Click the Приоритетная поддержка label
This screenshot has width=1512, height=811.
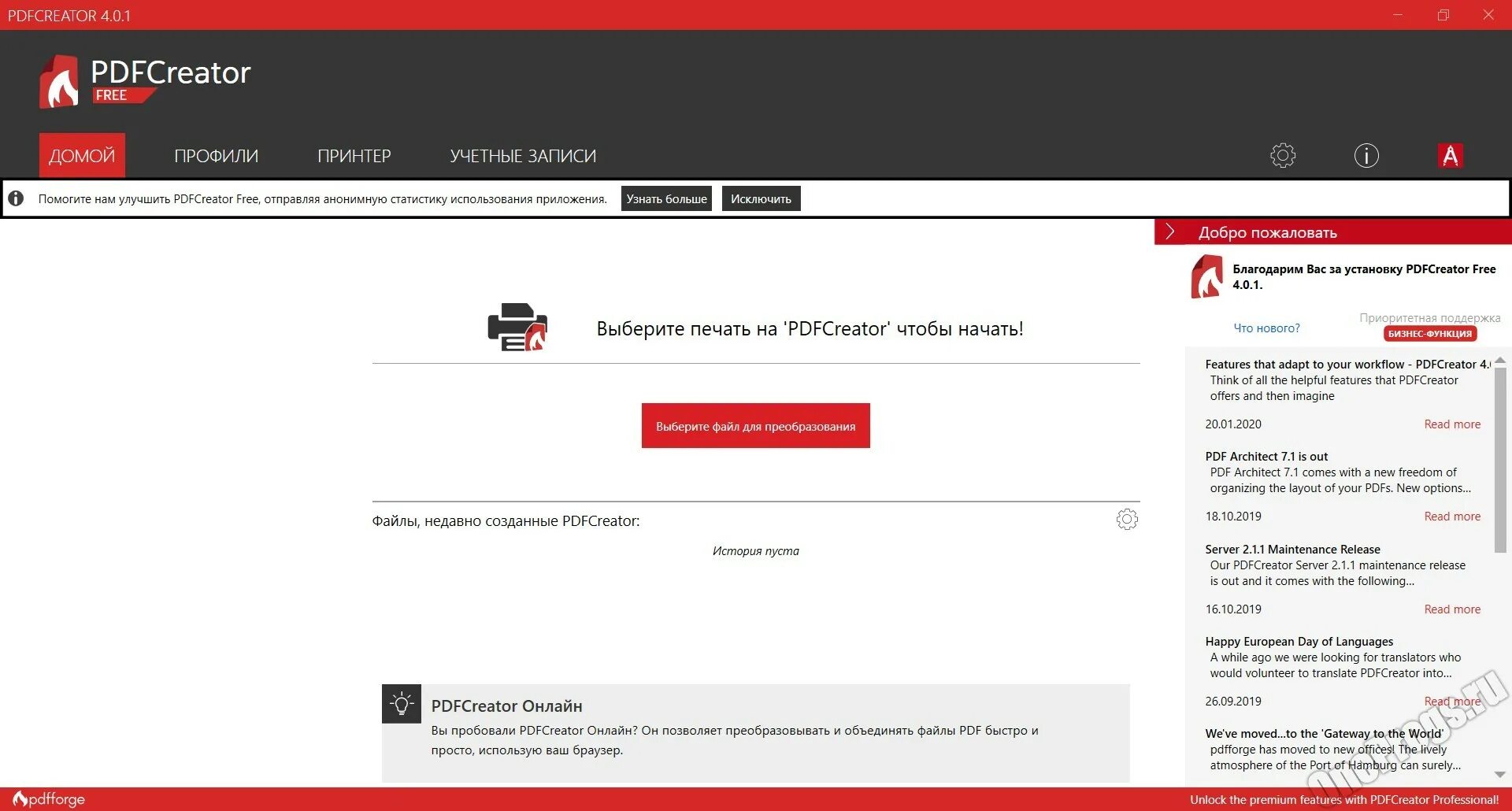pyautogui.click(x=1430, y=318)
